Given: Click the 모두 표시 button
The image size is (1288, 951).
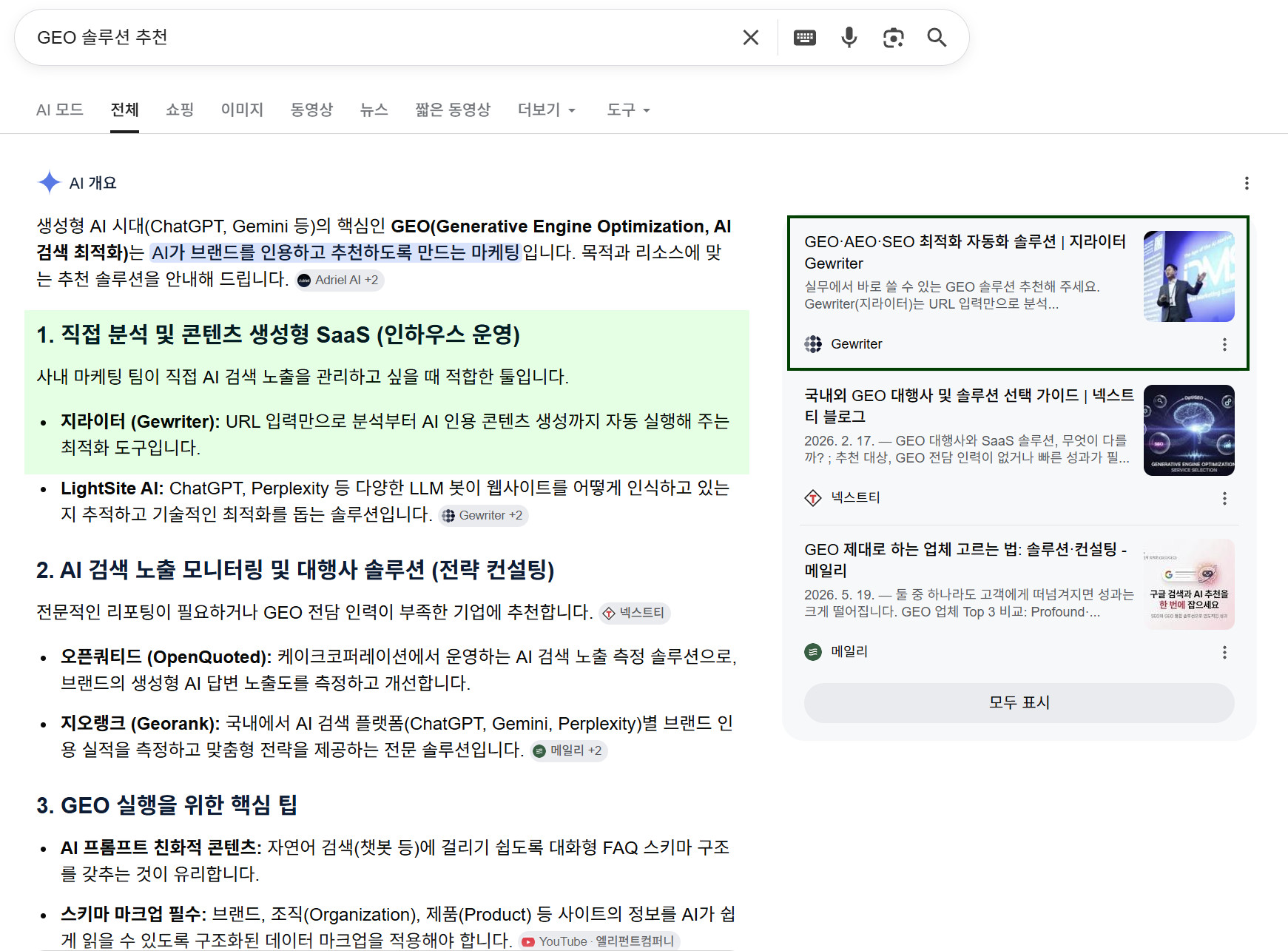Looking at the screenshot, I should click(1019, 702).
